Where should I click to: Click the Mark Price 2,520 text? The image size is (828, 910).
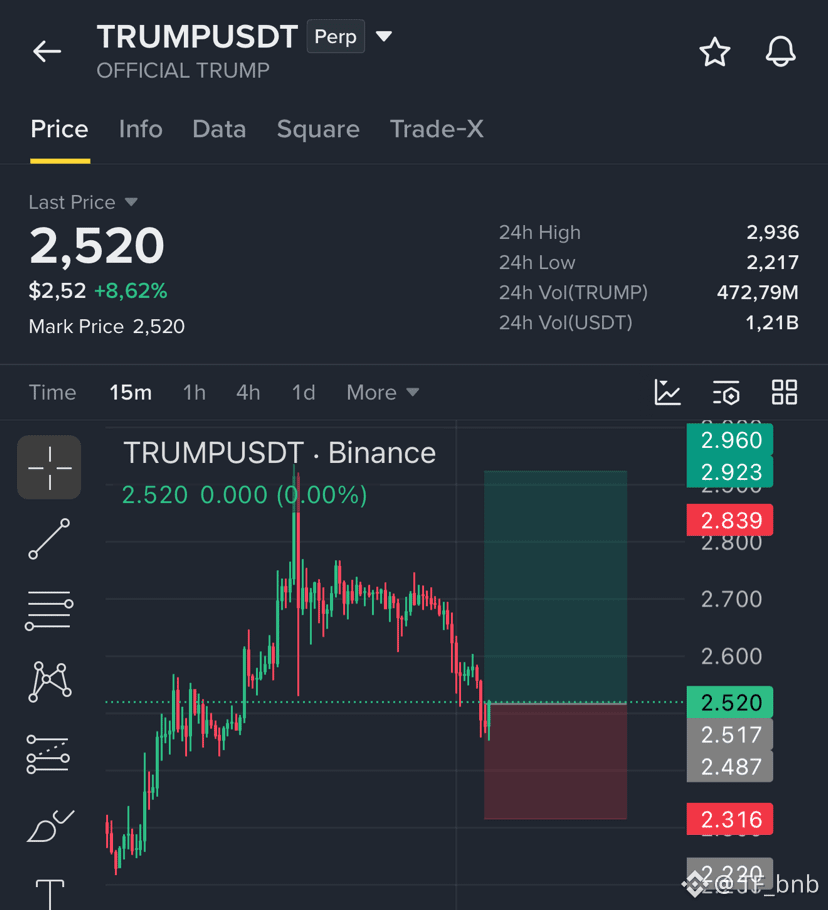pos(107,327)
